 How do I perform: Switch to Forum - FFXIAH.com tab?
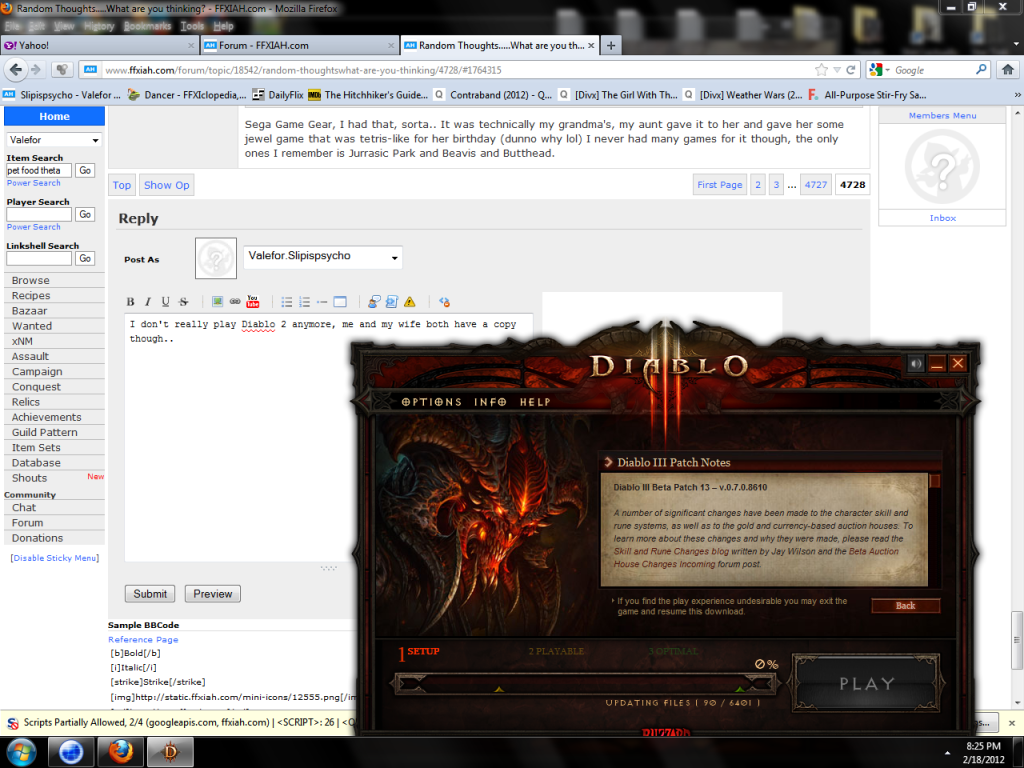[x=299, y=45]
